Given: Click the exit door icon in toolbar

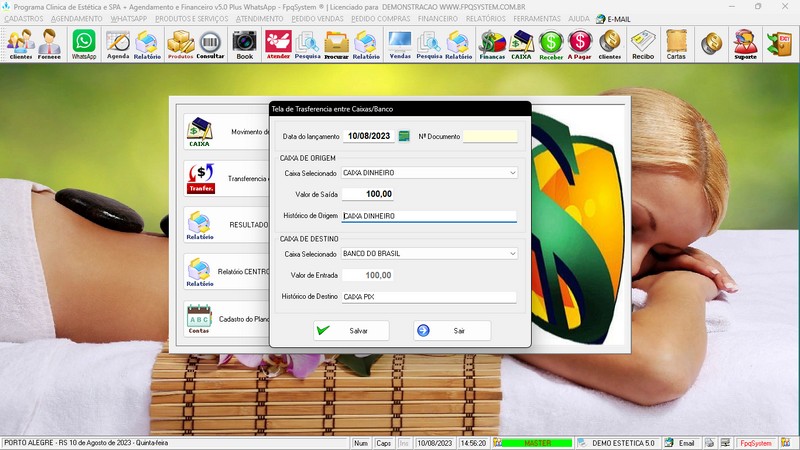Looking at the screenshot, I should pos(780,43).
